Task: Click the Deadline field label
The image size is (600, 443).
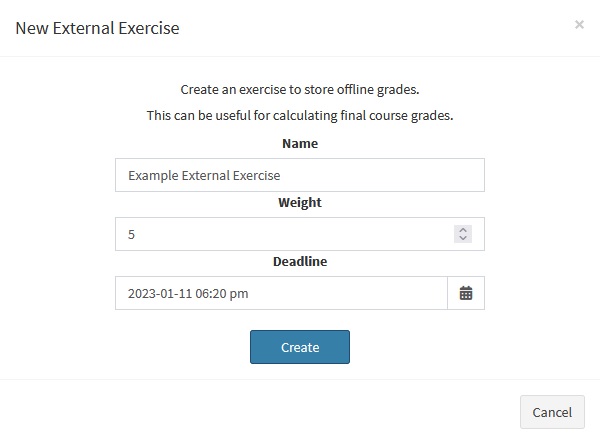Action: pos(300,261)
